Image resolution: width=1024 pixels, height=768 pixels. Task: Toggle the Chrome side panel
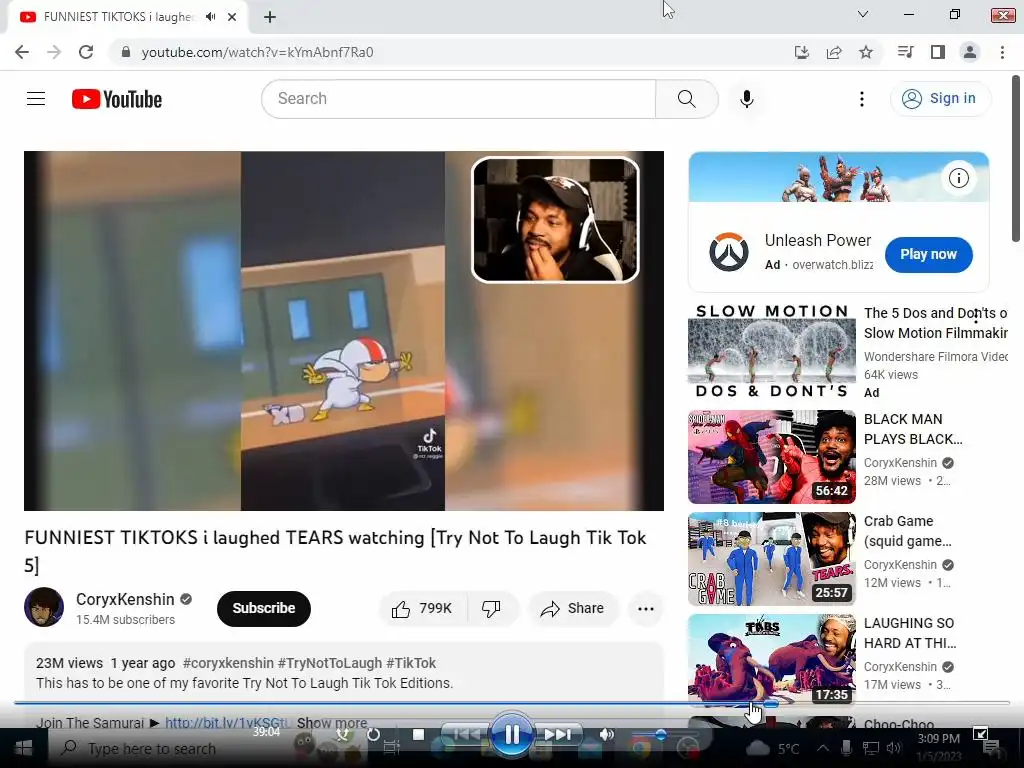(938, 52)
